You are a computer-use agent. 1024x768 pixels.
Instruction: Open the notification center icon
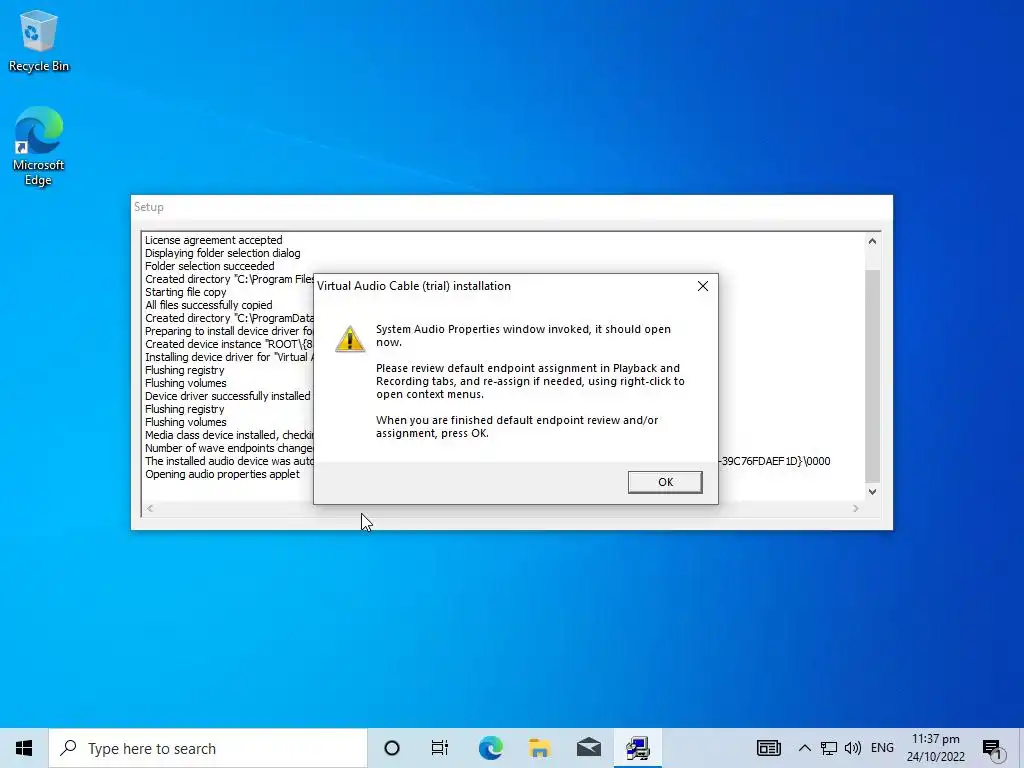coord(993,748)
